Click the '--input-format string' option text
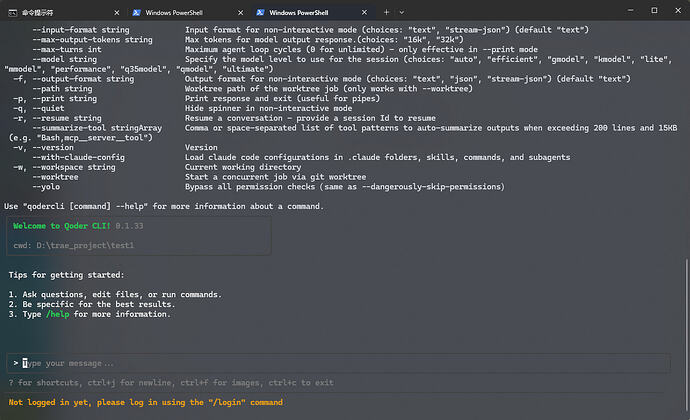The image size is (690, 420). coord(81,30)
